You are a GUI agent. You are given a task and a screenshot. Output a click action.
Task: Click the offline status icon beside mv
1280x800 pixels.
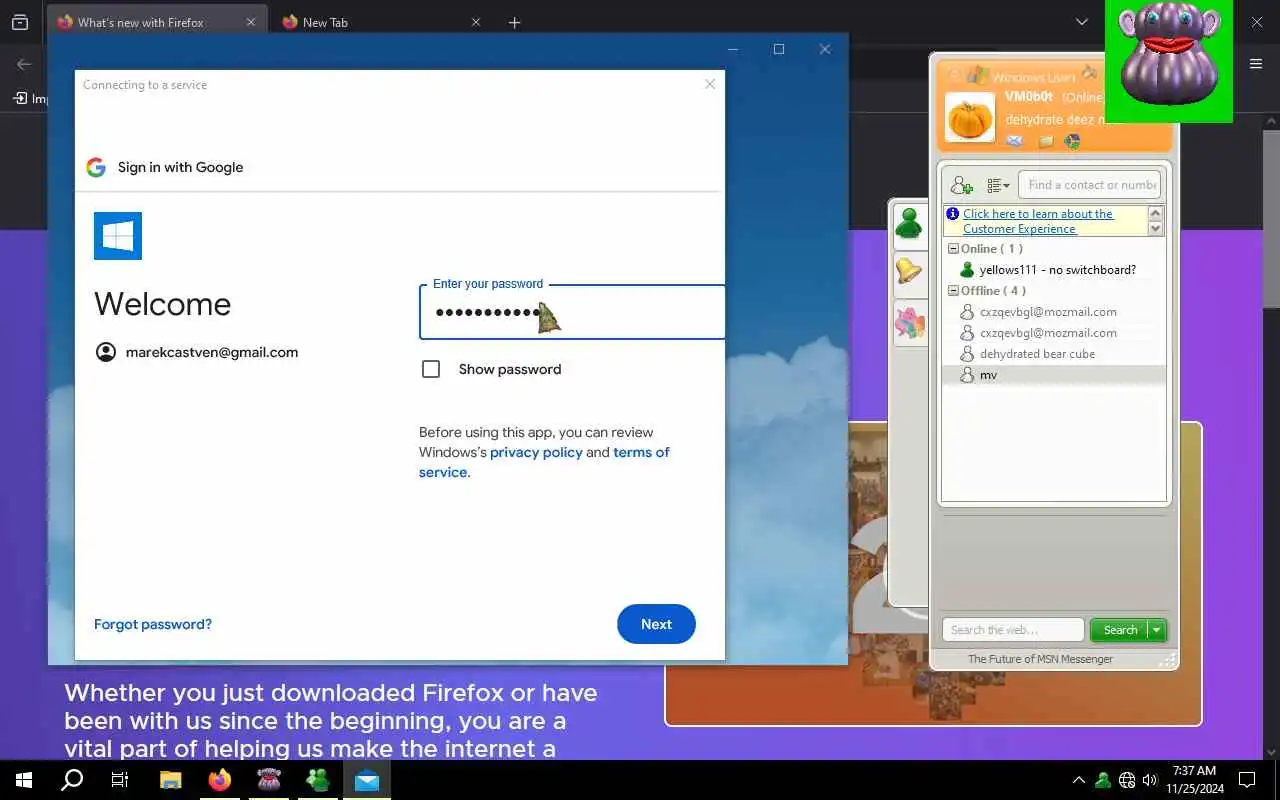967,375
